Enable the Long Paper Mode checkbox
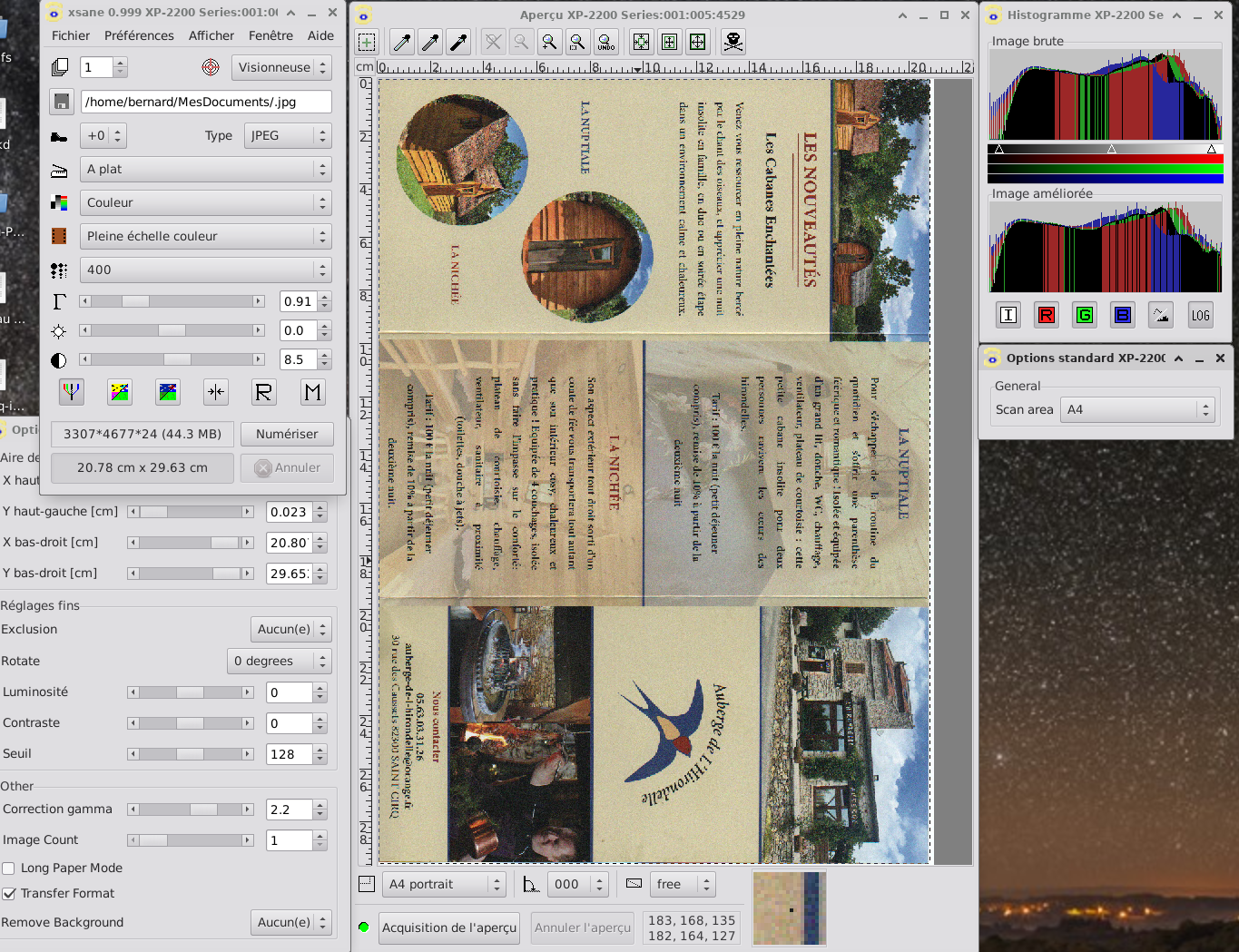1239x952 pixels. 9,869
